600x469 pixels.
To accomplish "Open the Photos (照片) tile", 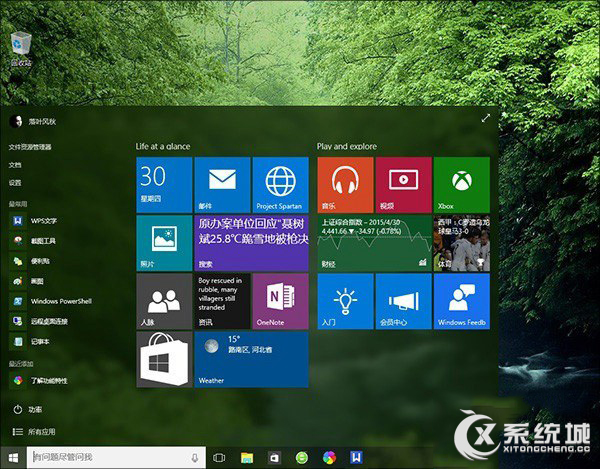I will [164, 243].
